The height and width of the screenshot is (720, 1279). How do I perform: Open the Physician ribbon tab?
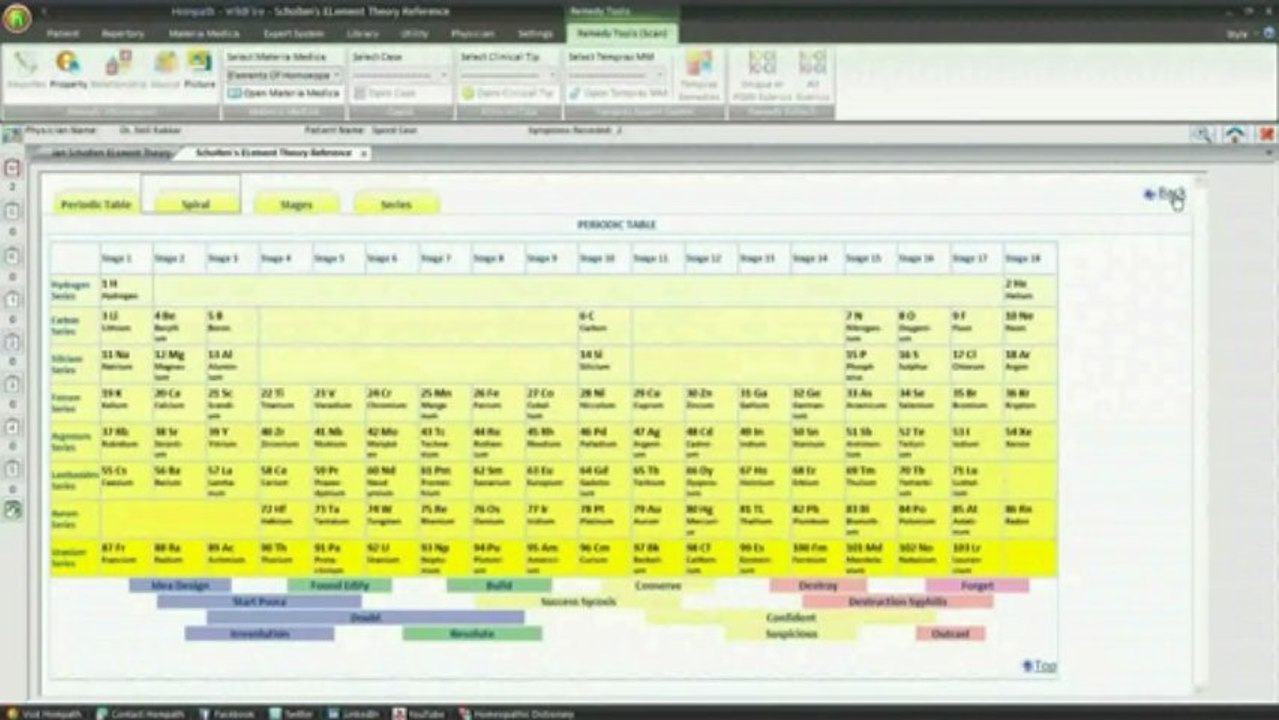pos(472,33)
